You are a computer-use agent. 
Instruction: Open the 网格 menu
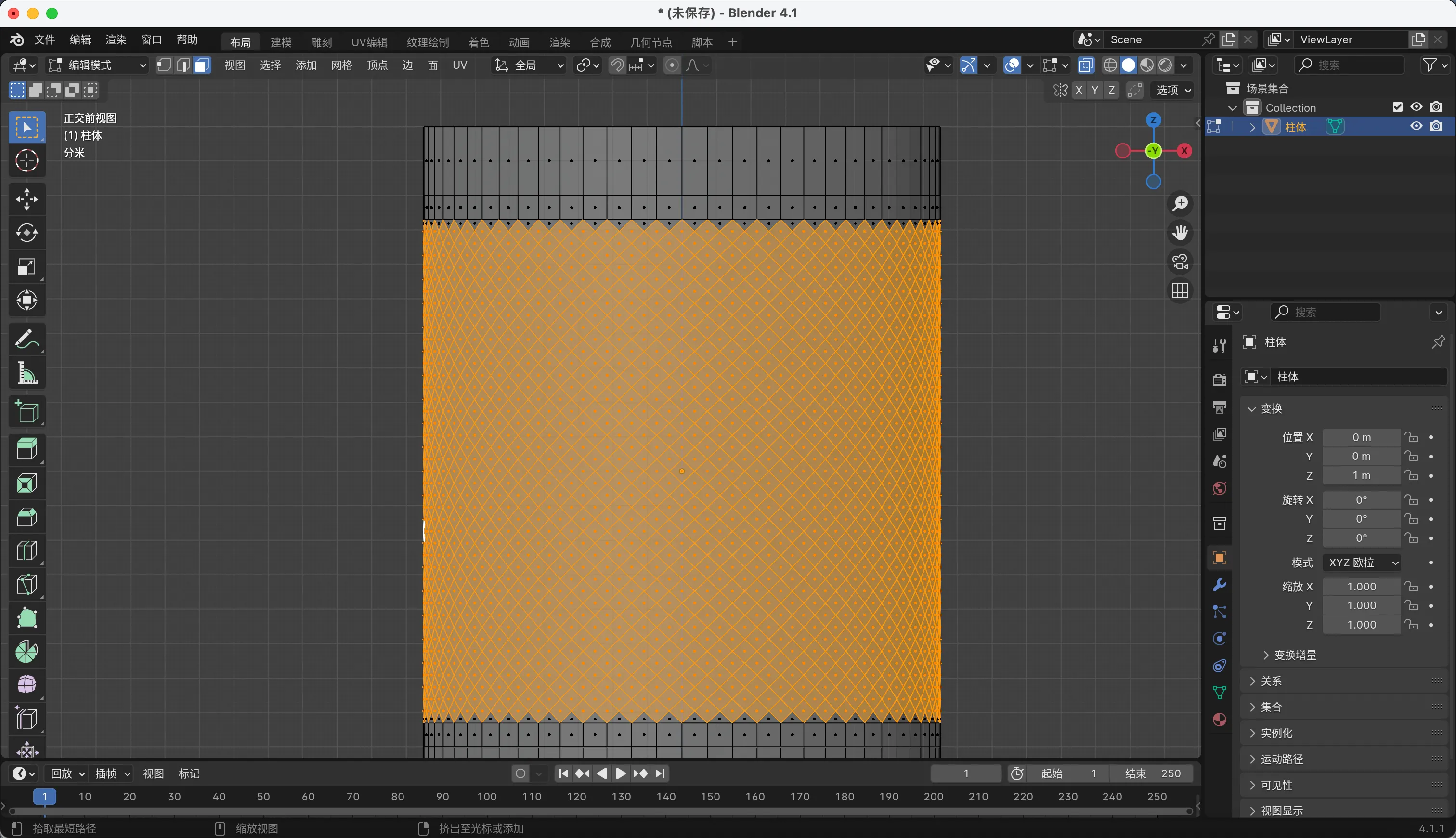coord(341,65)
